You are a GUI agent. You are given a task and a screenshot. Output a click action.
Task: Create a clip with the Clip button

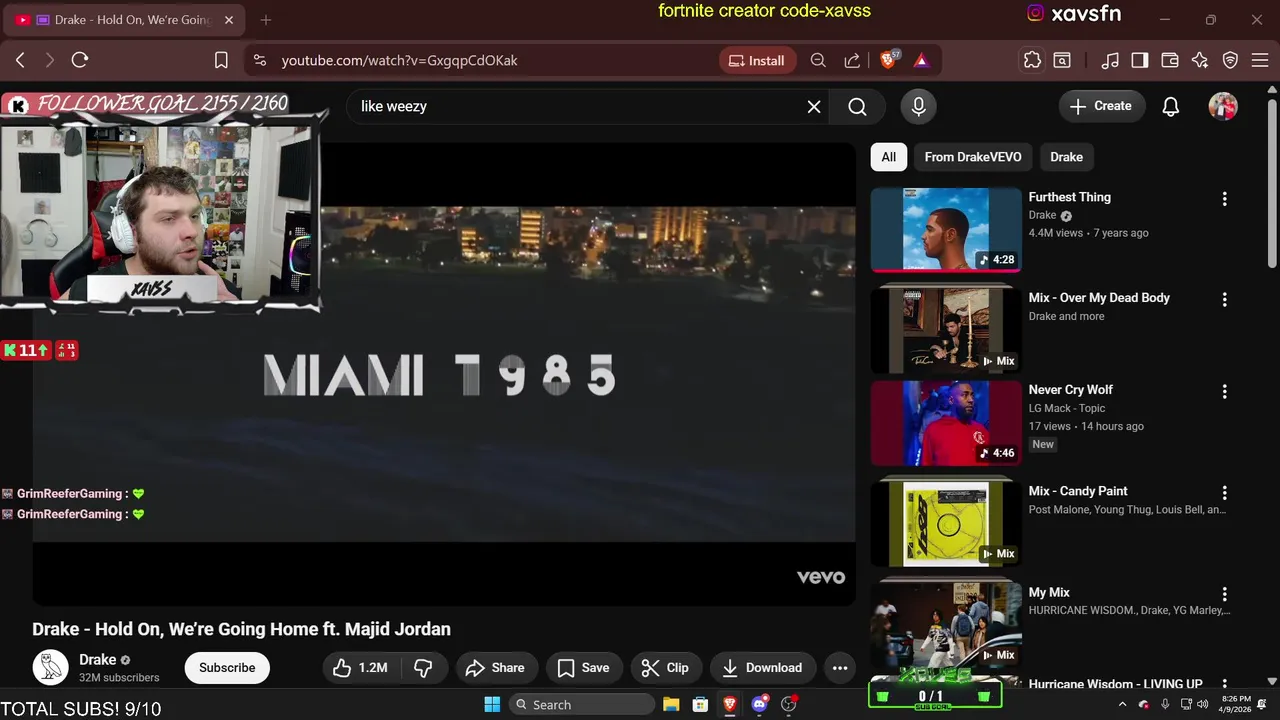coord(666,667)
